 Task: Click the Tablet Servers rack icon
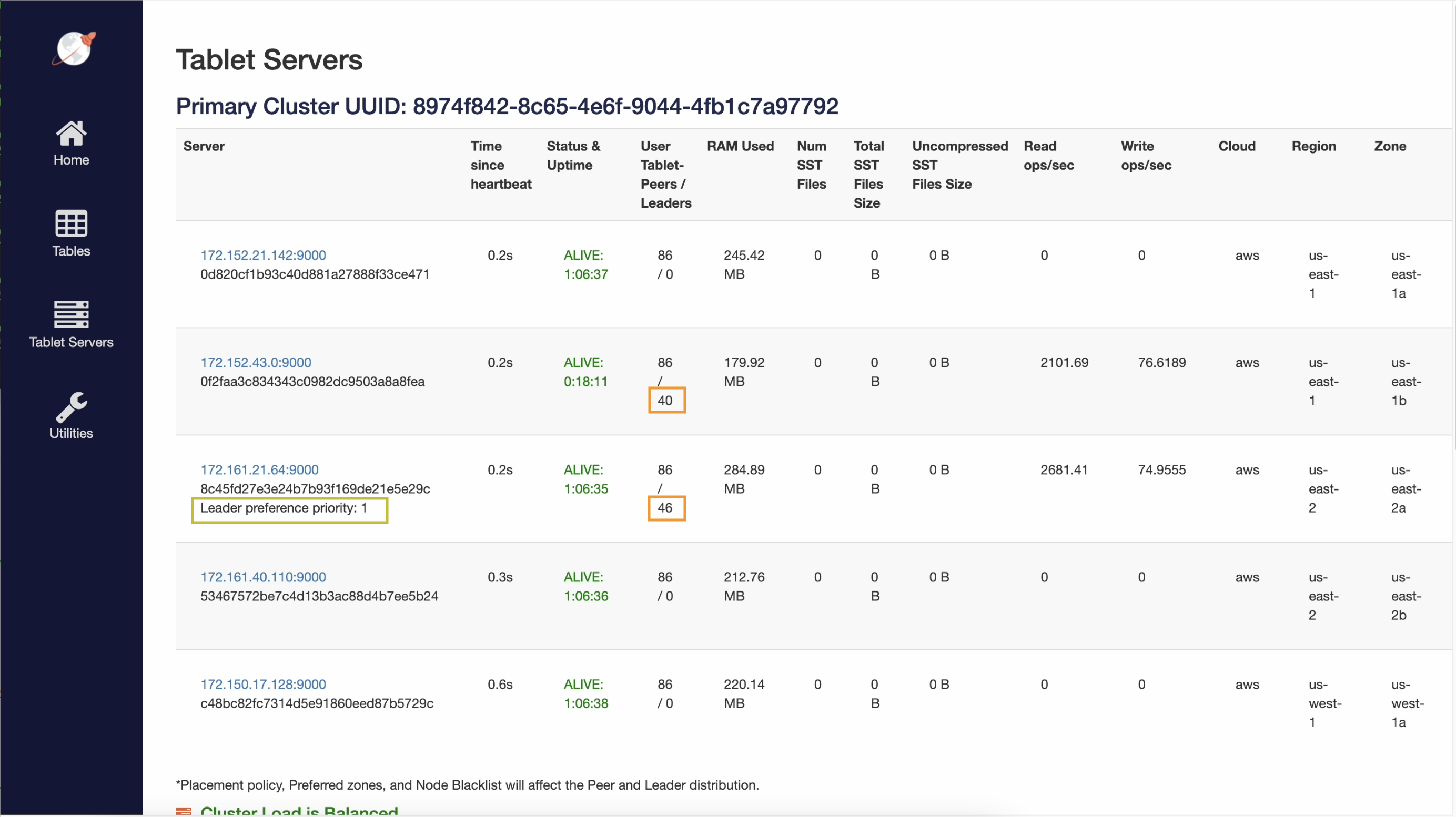coord(71,314)
